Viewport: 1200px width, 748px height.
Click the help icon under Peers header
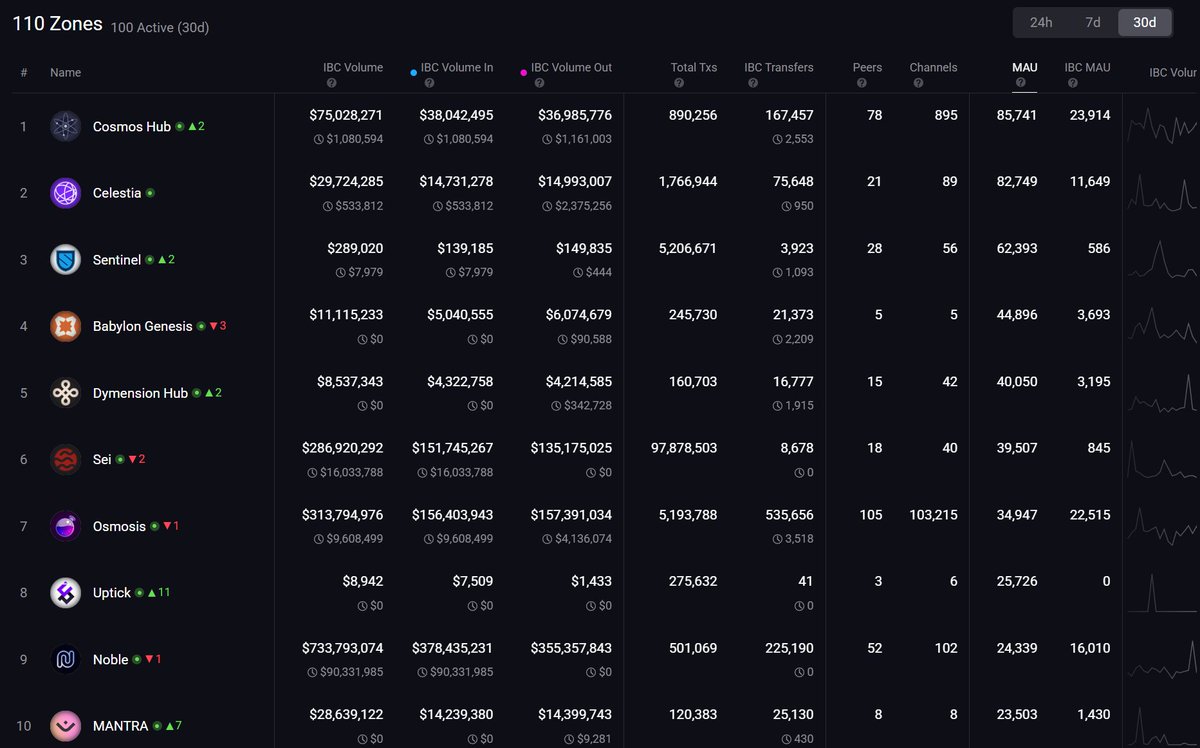coord(861,83)
